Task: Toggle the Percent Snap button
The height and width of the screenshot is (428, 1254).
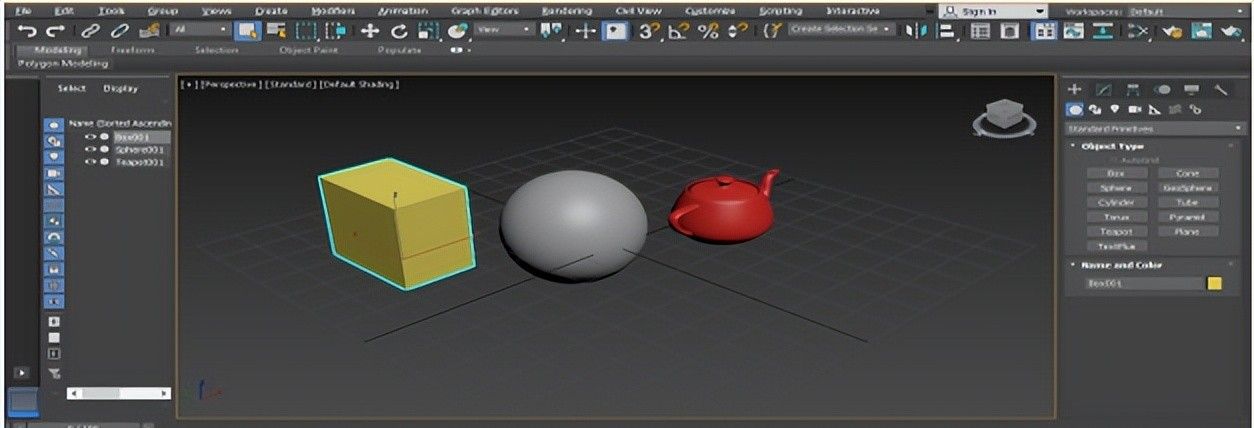Action: coord(709,32)
